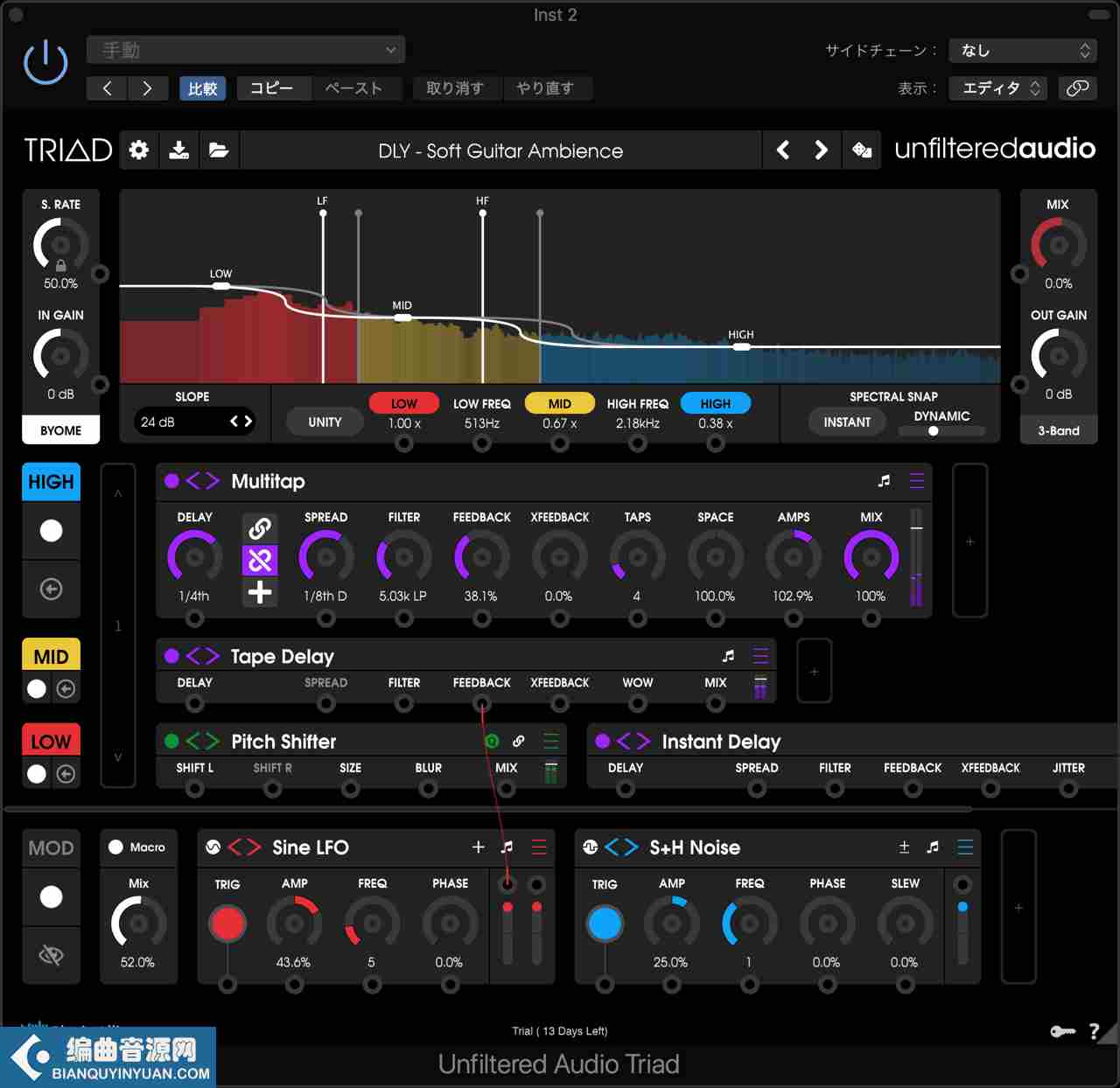Image resolution: width=1120 pixels, height=1088 pixels.
Task: Load the next Triad preset arrow
Action: (821, 150)
